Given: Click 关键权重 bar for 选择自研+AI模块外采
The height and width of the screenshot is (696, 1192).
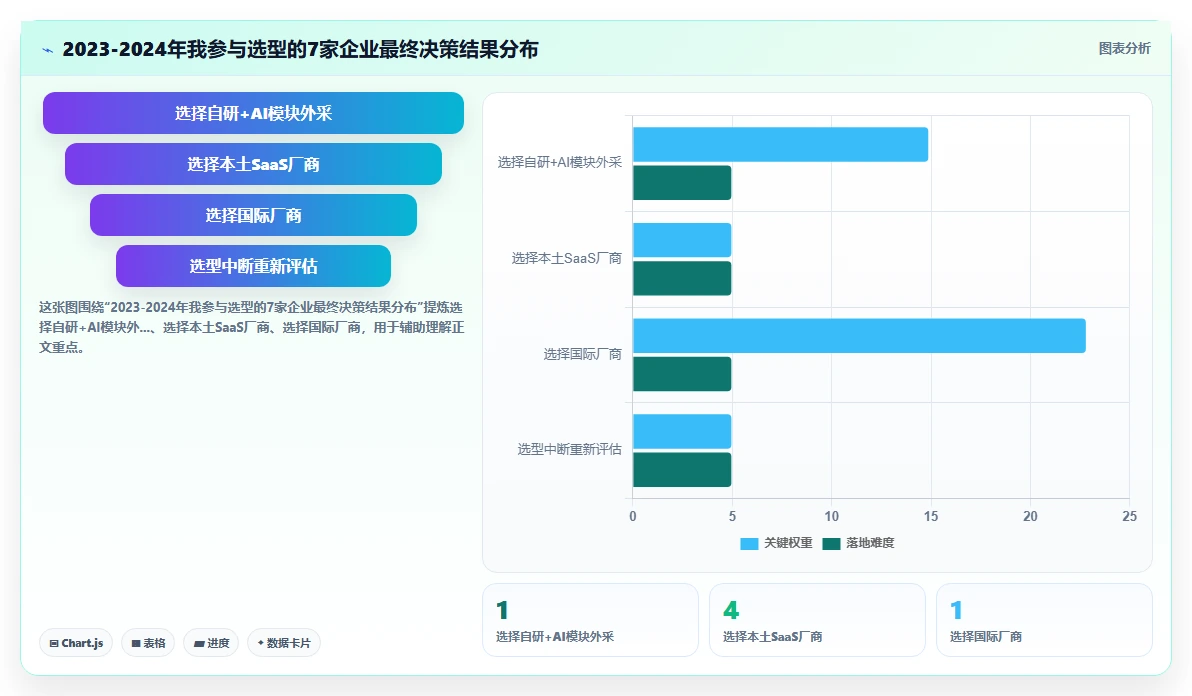Looking at the screenshot, I should click(x=780, y=144).
